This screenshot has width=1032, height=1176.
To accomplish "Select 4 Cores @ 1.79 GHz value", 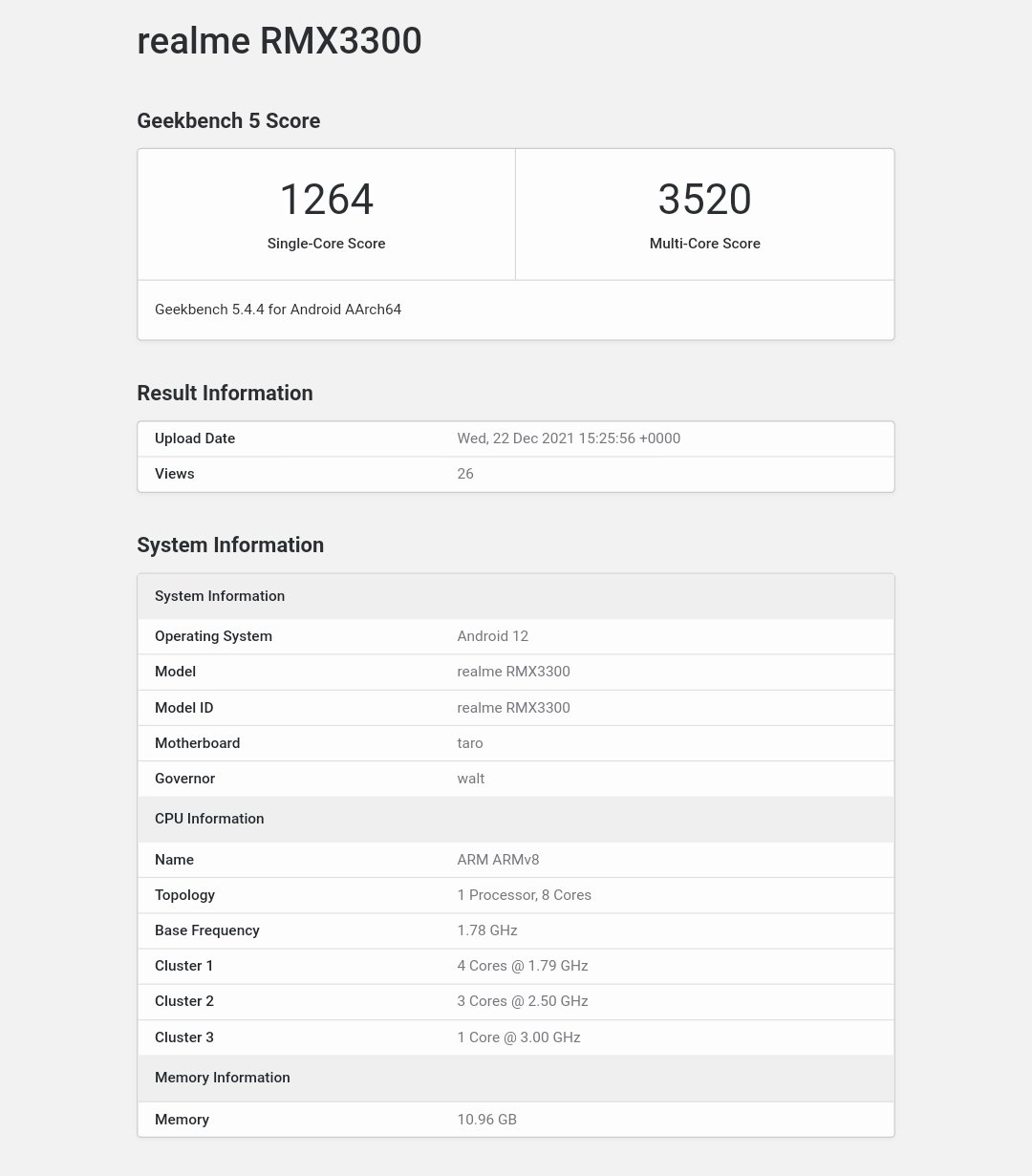I will tap(523, 966).
